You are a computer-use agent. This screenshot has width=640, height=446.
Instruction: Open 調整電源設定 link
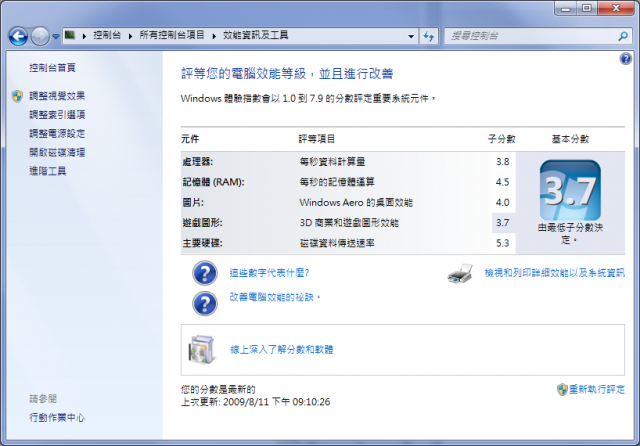pos(57,133)
